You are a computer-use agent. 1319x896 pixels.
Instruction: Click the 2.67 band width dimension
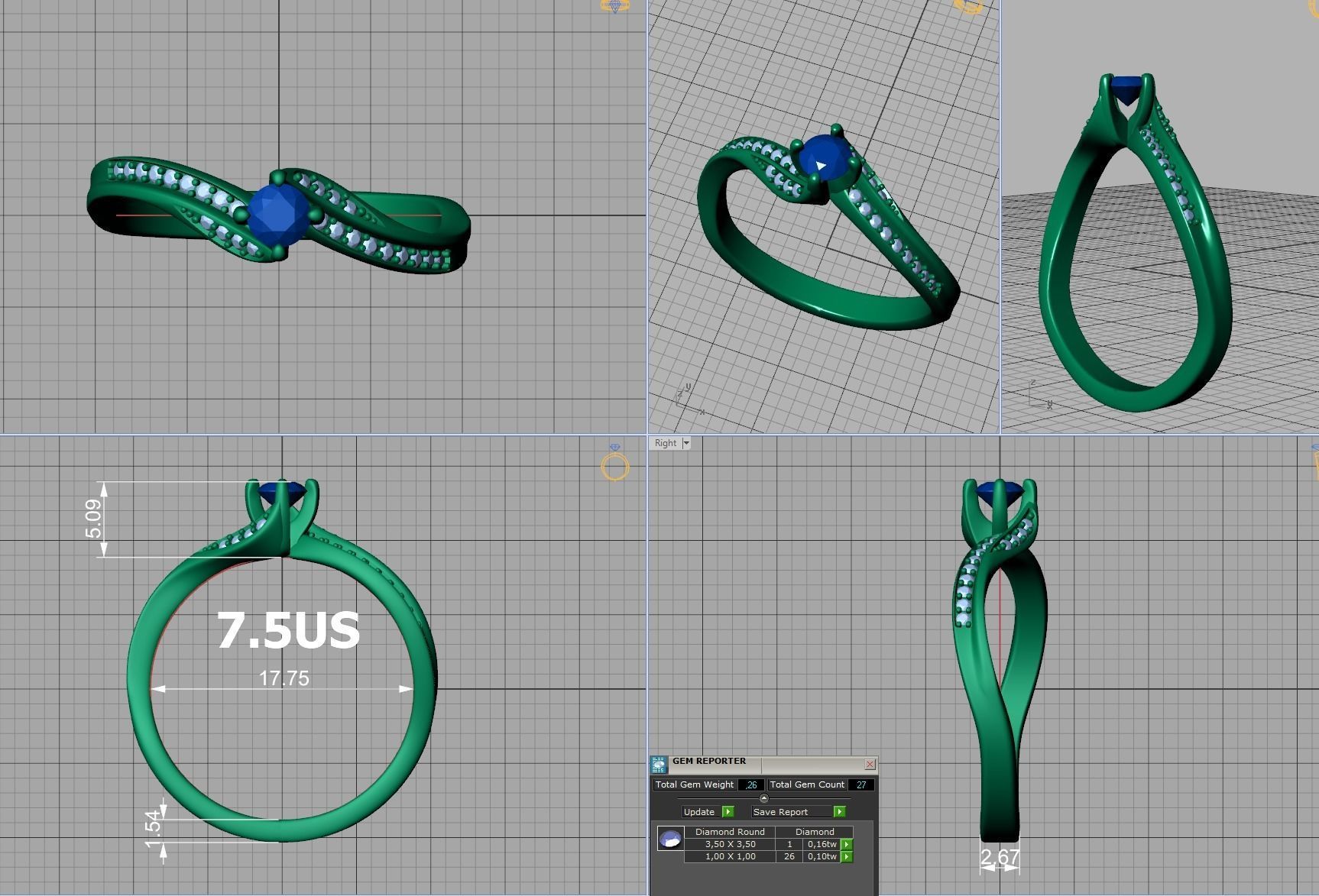[x=1000, y=858]
